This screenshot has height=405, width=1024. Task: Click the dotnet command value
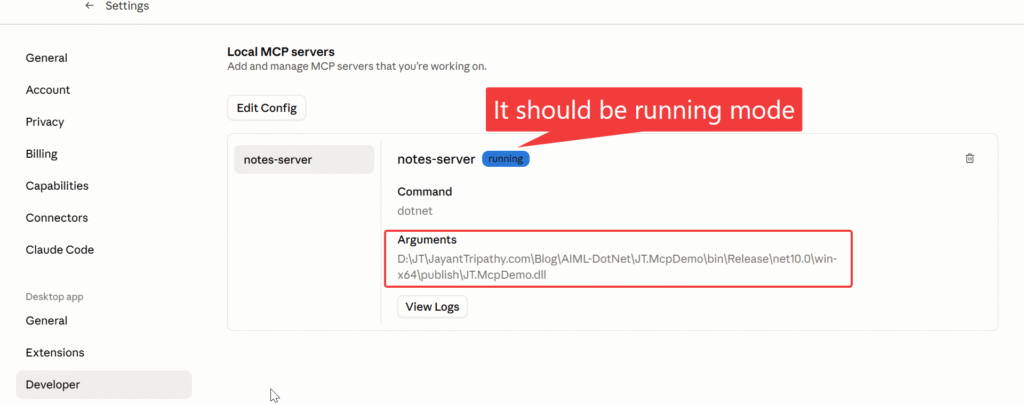coord(415,211)
